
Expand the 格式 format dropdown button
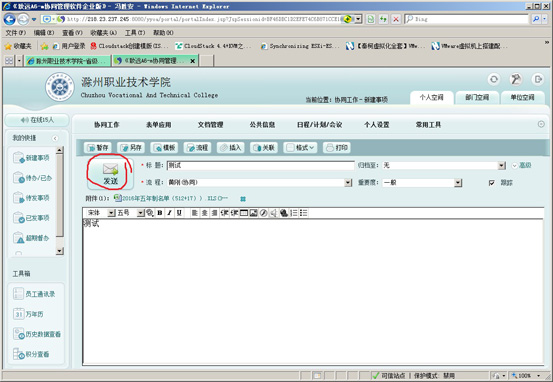[300, 147]
